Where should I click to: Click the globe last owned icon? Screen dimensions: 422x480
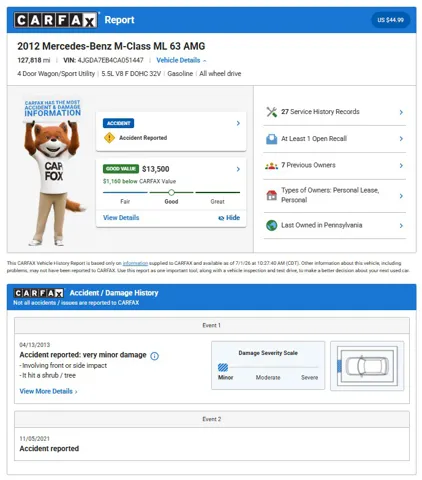pos(272,225)
